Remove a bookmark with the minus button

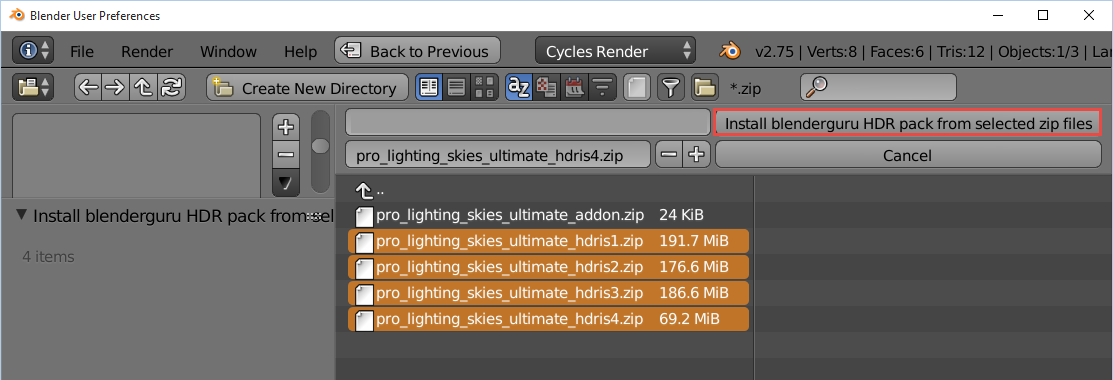click(x=285, y=154)
